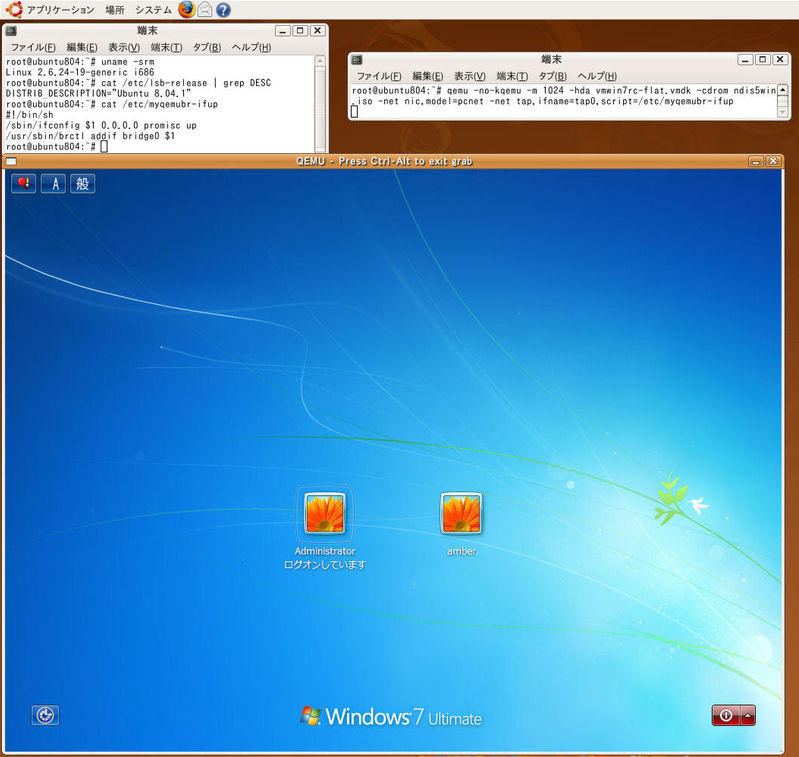
Task: Click the QEMU window title bar text
Action: pyautogui.click(x=384, y=161)
